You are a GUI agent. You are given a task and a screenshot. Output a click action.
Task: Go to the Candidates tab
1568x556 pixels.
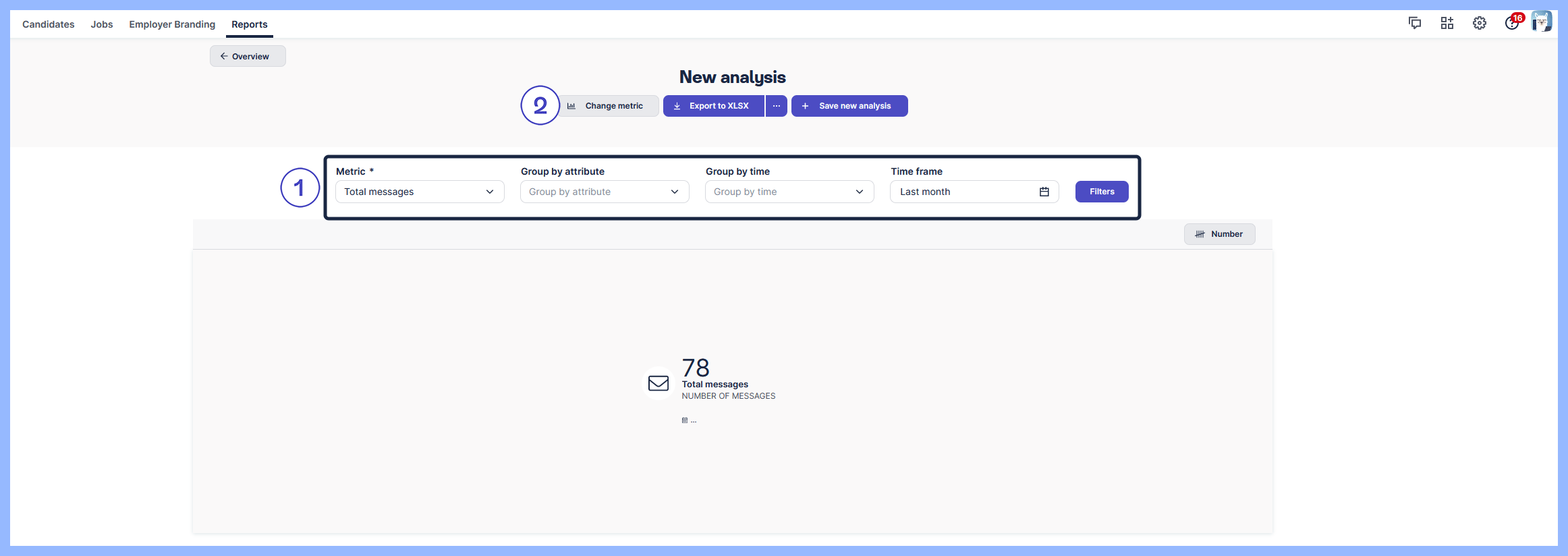[x=49, y=24]
